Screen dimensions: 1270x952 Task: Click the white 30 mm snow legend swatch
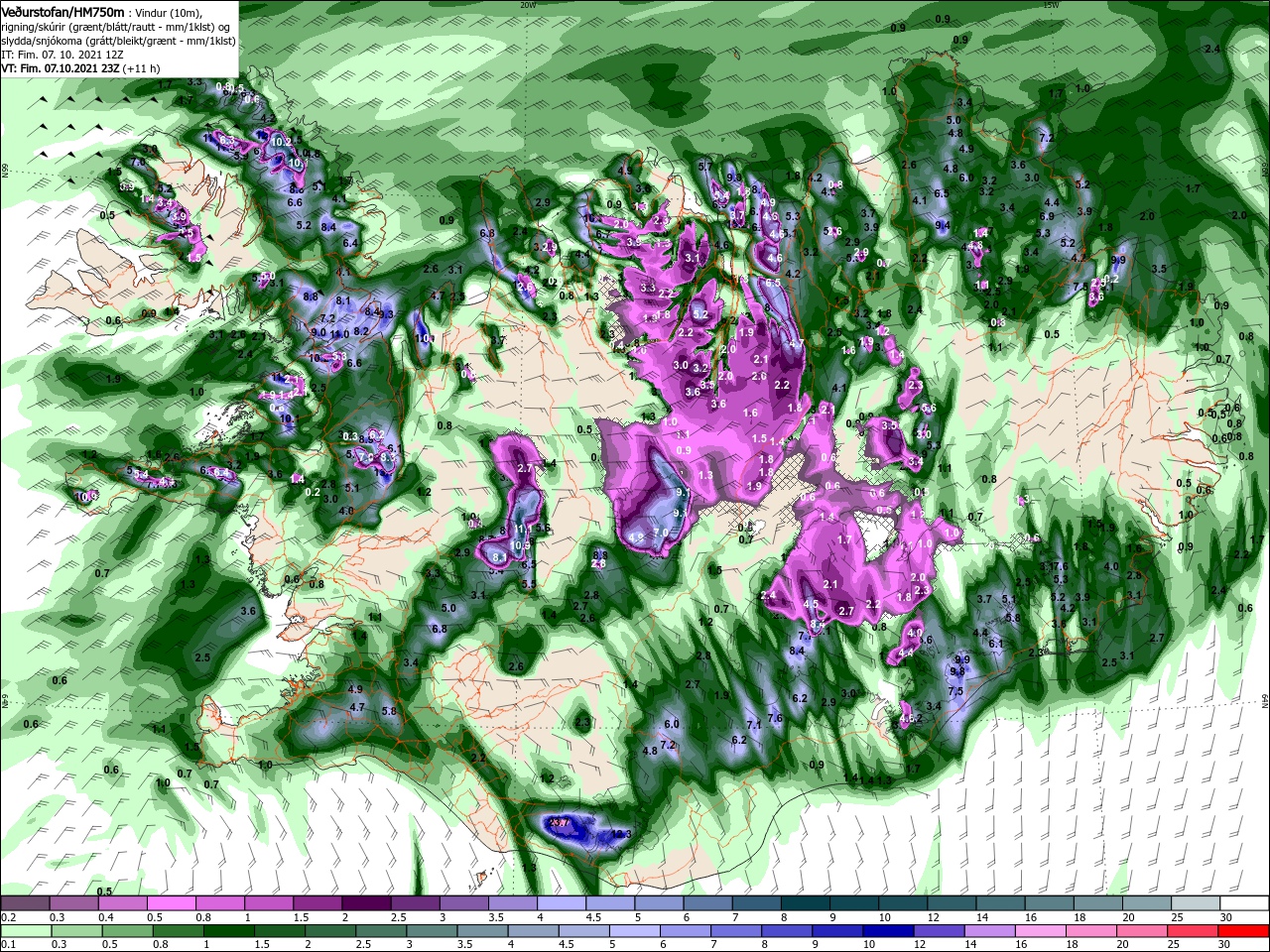pos(1244,903)
